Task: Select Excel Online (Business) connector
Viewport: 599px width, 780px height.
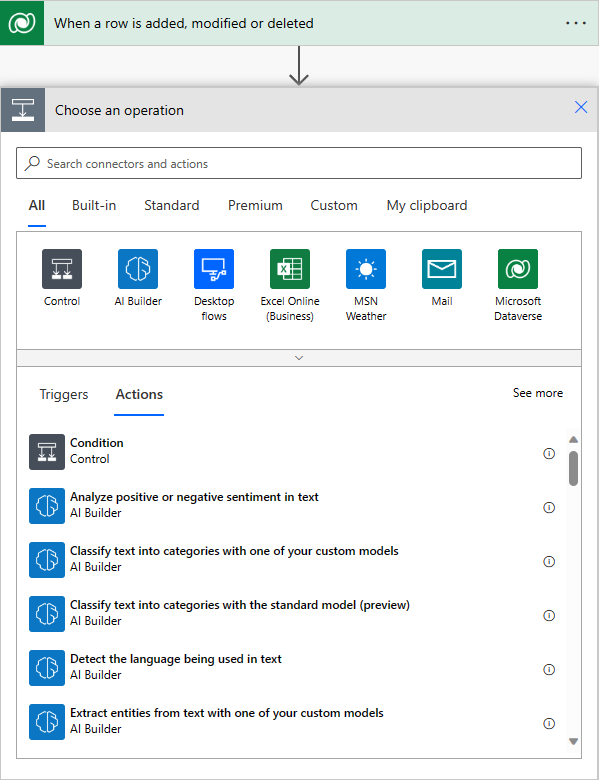Action: [x=290, y=269]
